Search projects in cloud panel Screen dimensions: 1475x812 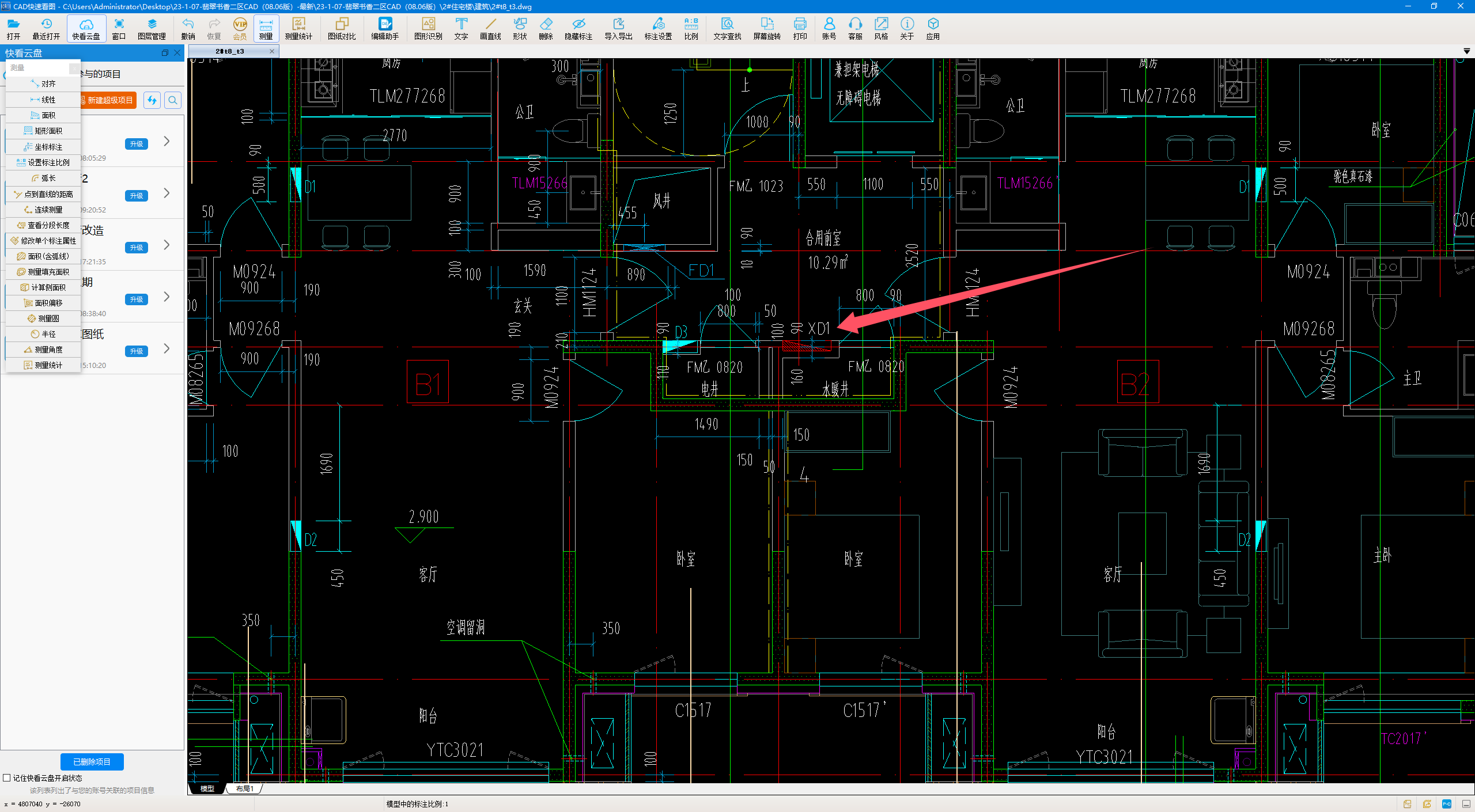coord(173,100)
